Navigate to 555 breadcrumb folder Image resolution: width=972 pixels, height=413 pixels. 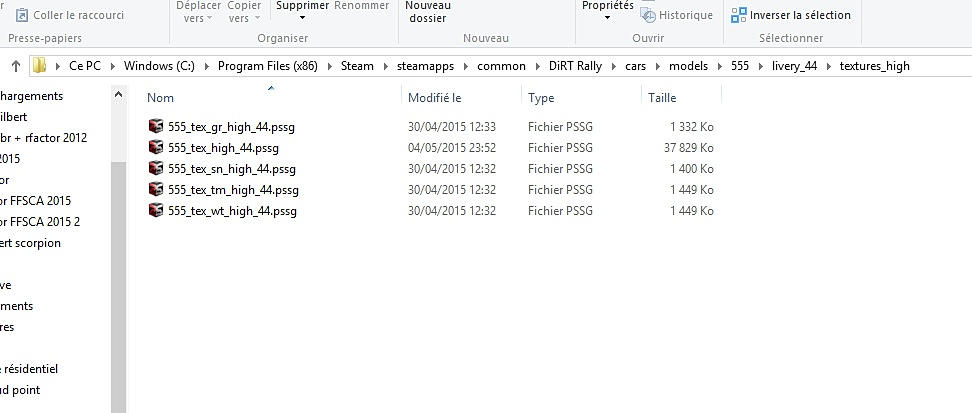tap(740, 66)
